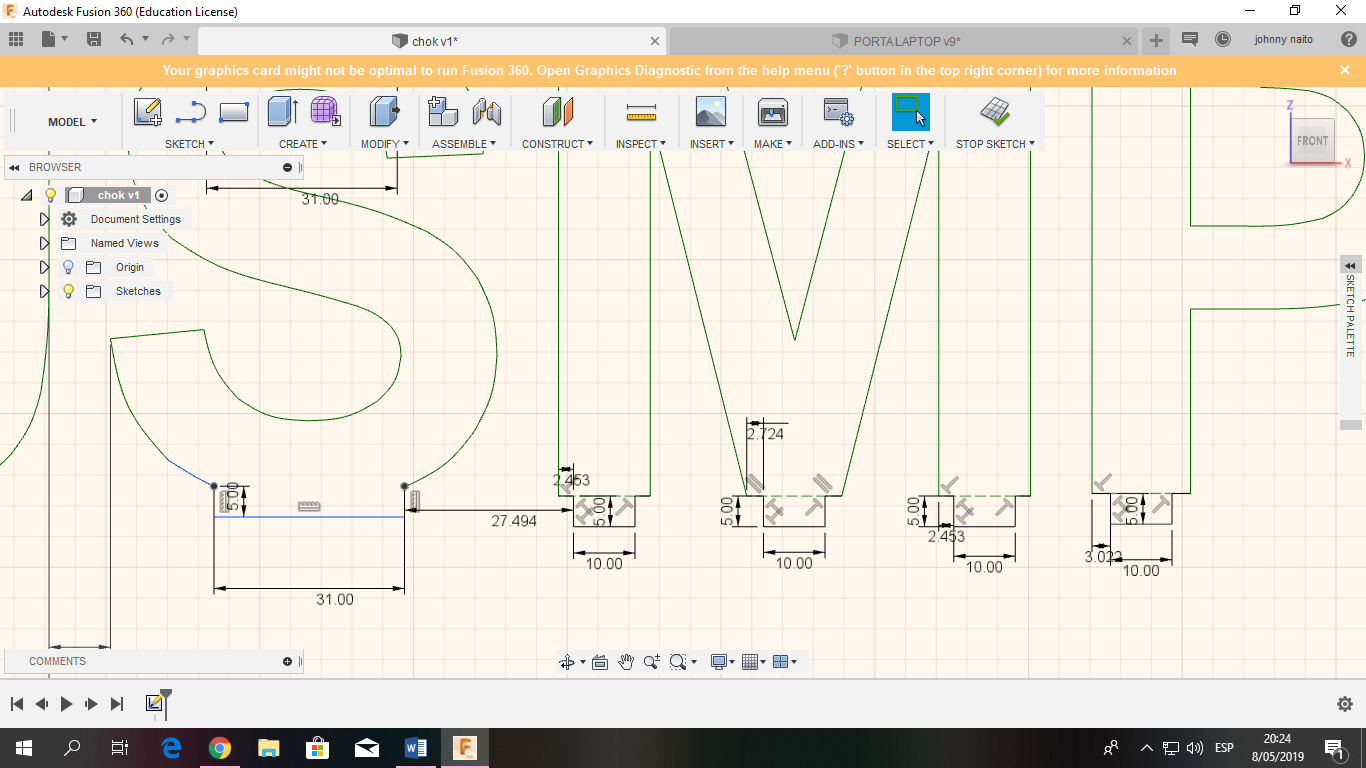
Task: Dismiss the graphics card warning banner
Action: point(1345,70)
